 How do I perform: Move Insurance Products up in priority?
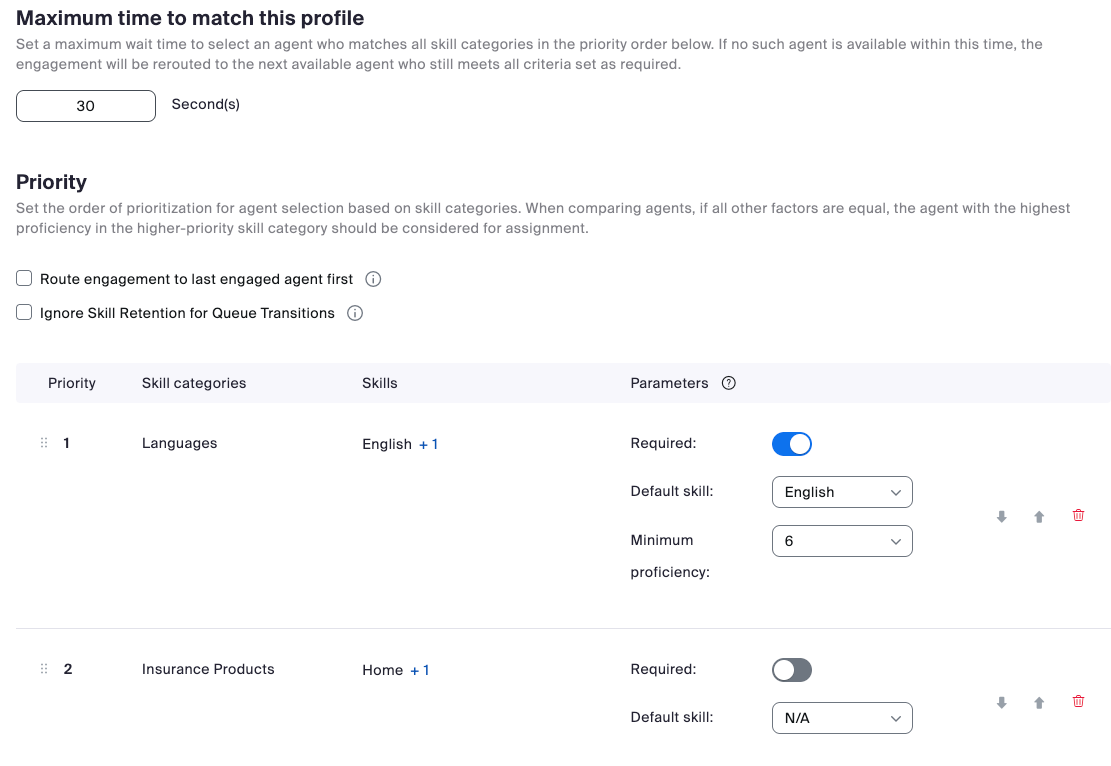coord(1039,703)
